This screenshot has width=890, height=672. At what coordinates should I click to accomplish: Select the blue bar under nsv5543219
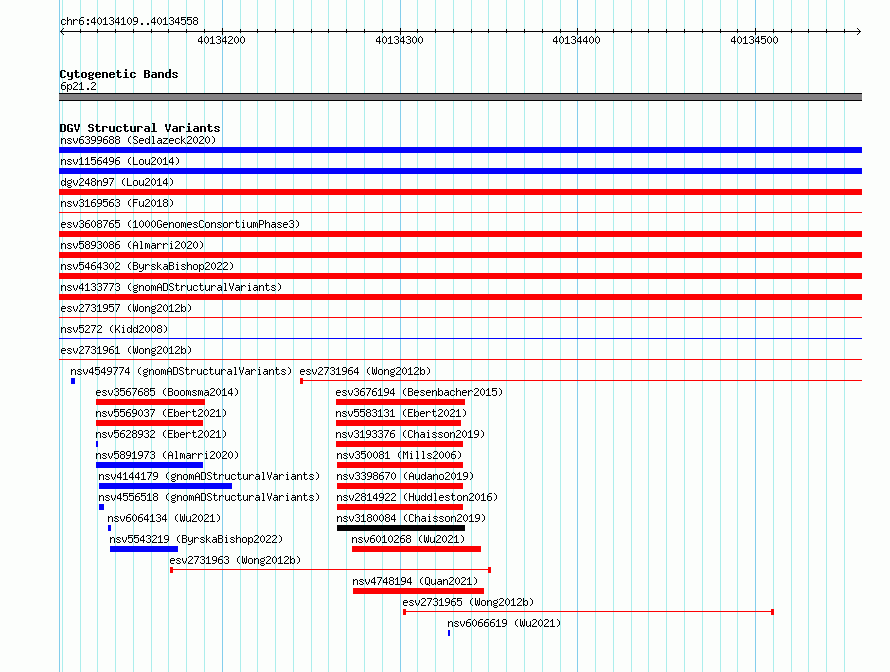coord(144,549)
